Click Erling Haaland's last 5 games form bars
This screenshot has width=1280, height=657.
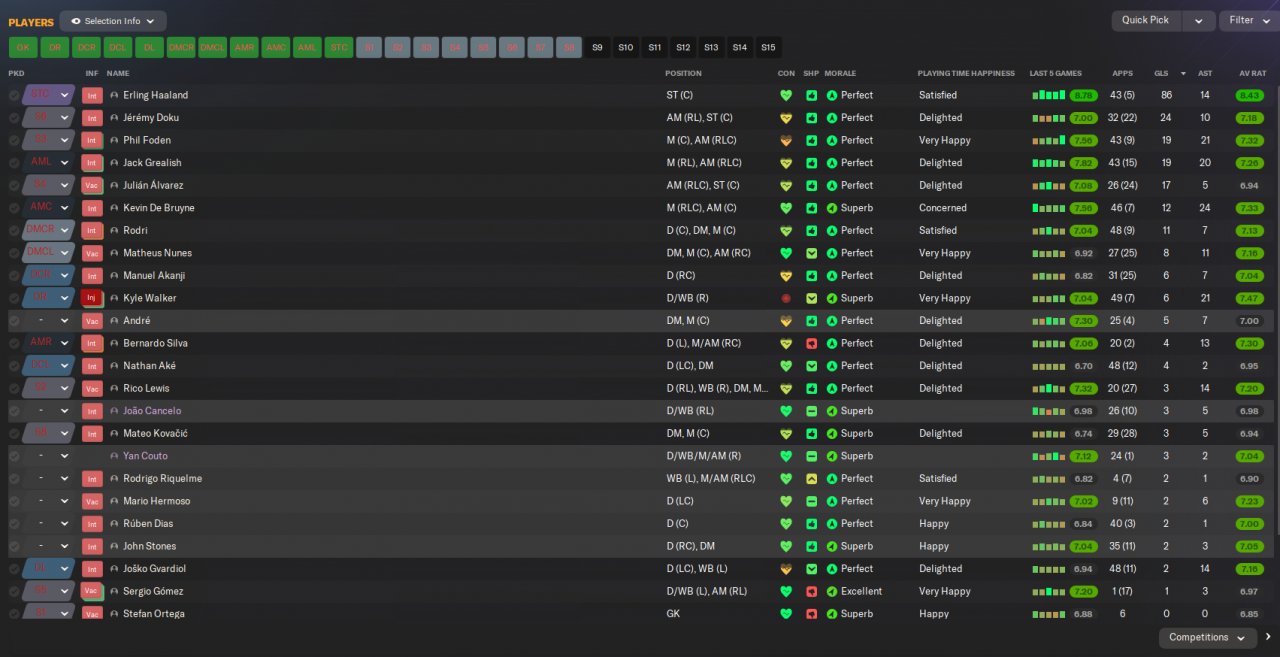point(1049,95)
